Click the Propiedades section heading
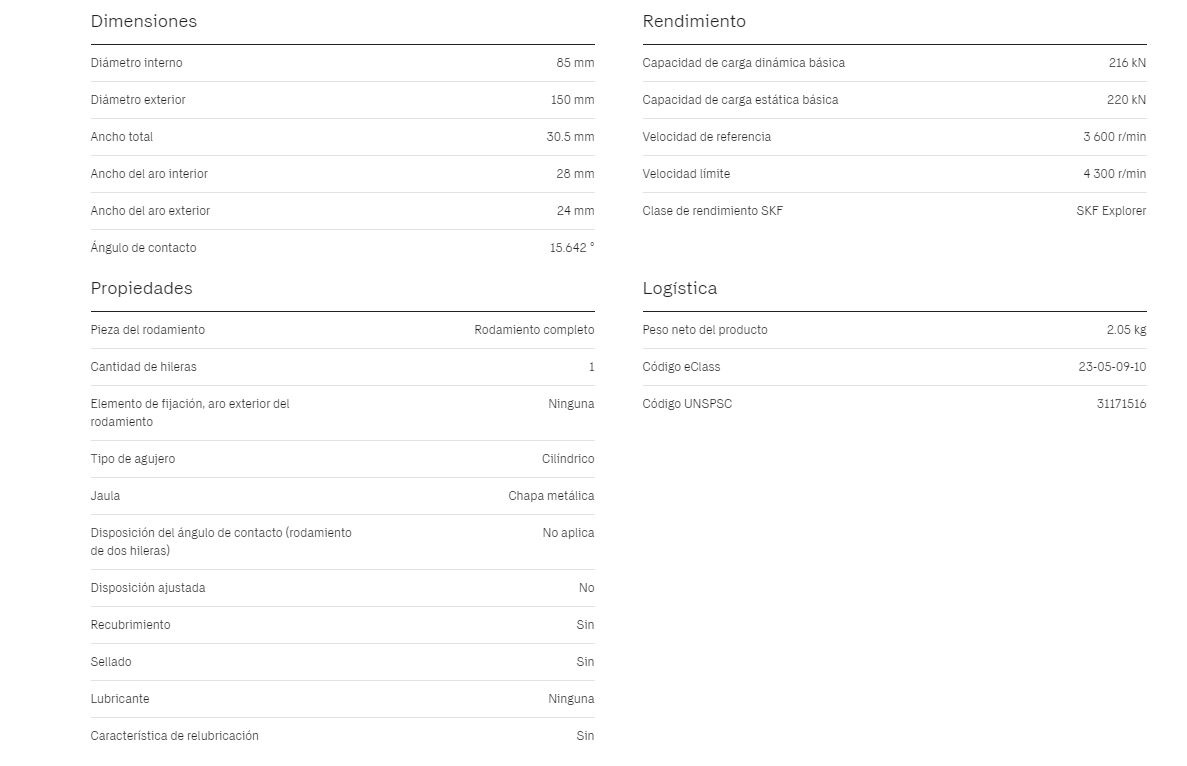The image size is (1187, 766). pos(141,288)
